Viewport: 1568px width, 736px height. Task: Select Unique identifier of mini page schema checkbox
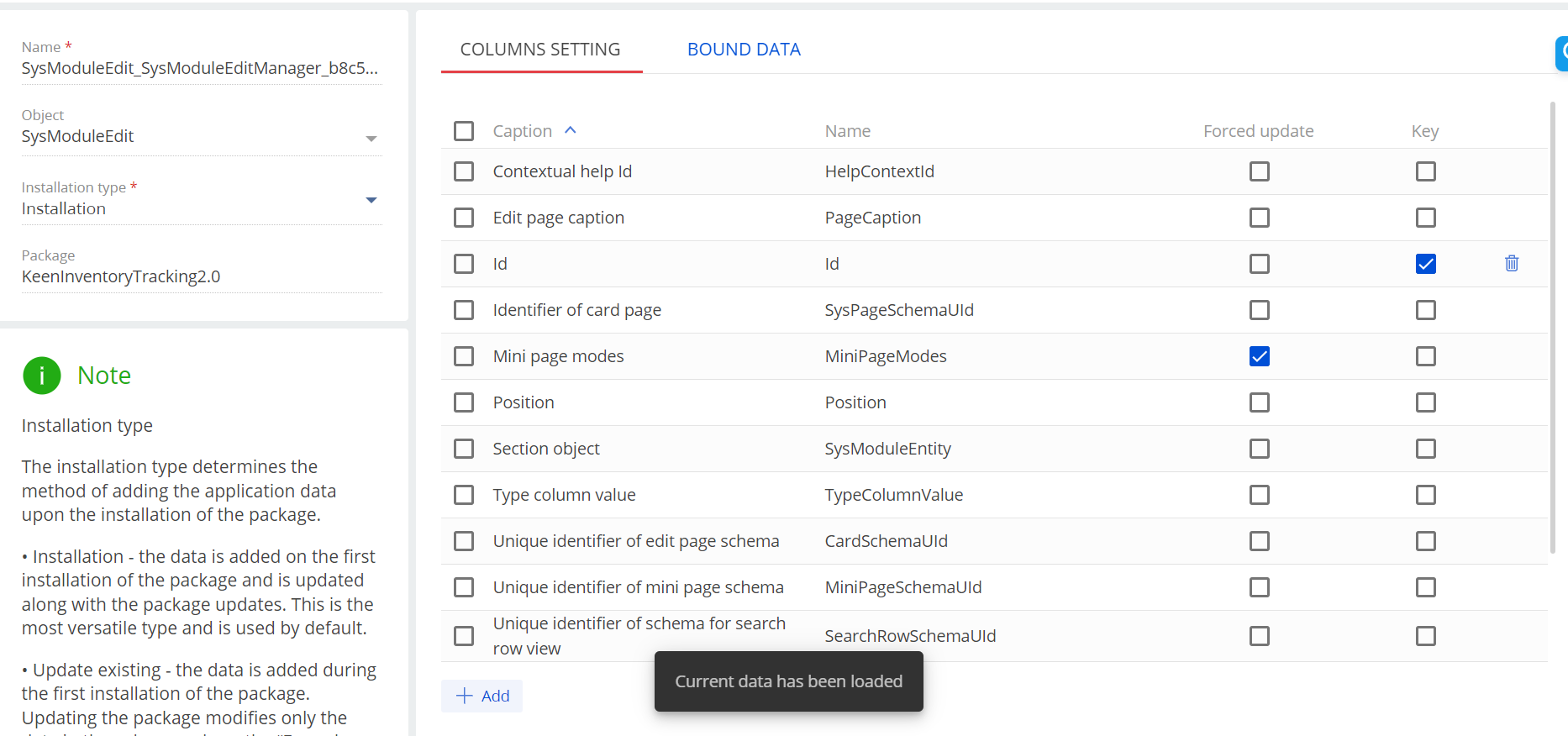[464, 587]
